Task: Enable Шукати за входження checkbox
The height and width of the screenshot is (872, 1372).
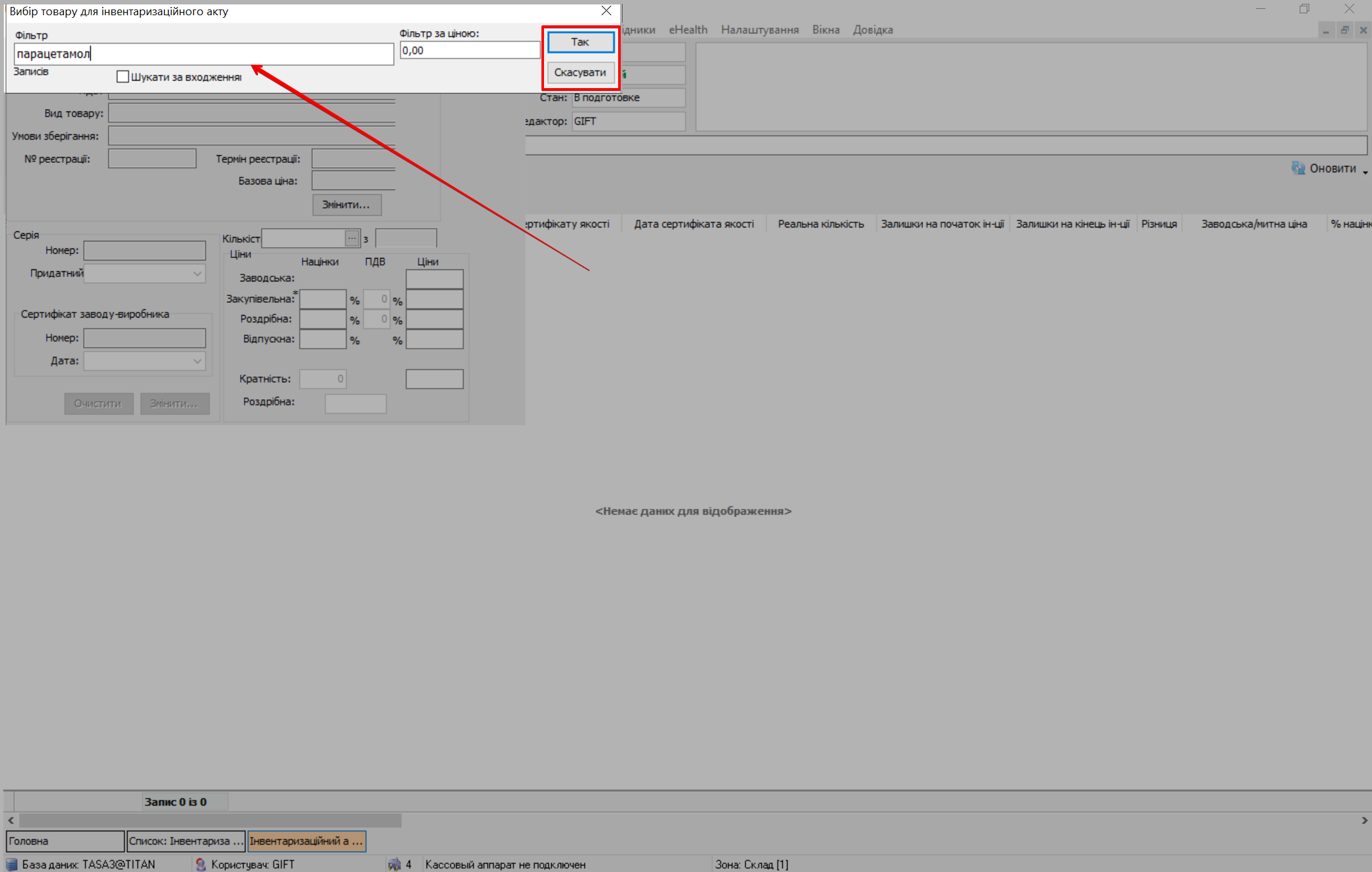Action: pyautogui.click(x=123, y=77)
